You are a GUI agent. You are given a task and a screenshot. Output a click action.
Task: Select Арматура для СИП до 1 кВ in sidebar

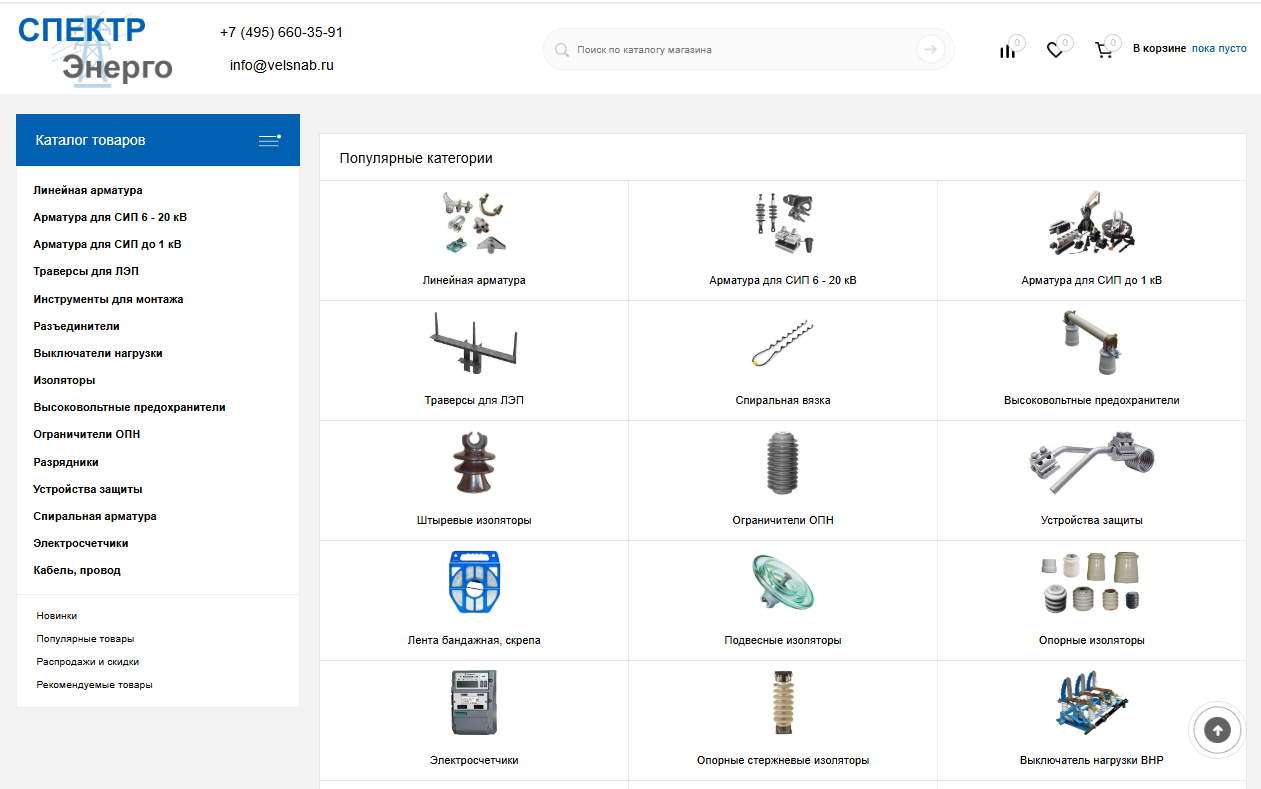coord(107,244)
